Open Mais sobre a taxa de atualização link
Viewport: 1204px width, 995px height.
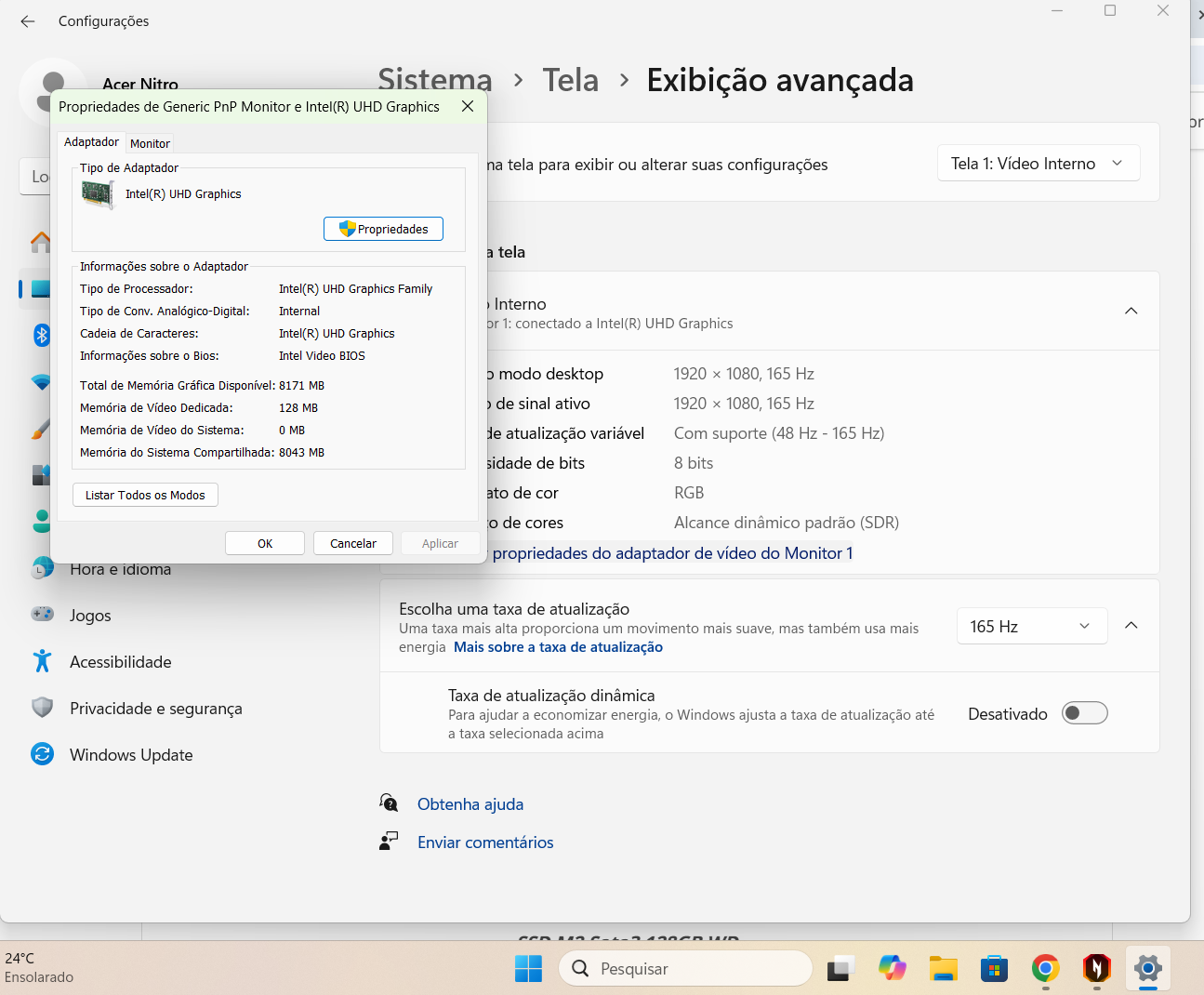[558, 647]
